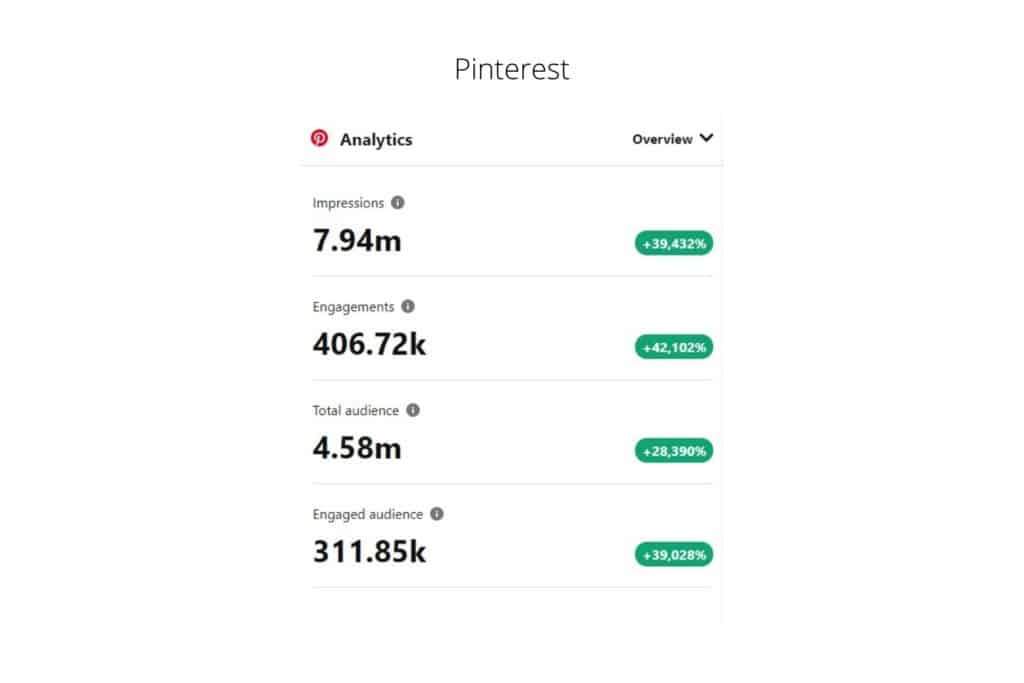Click the info icon beside Engagements

tap(408, 307)
